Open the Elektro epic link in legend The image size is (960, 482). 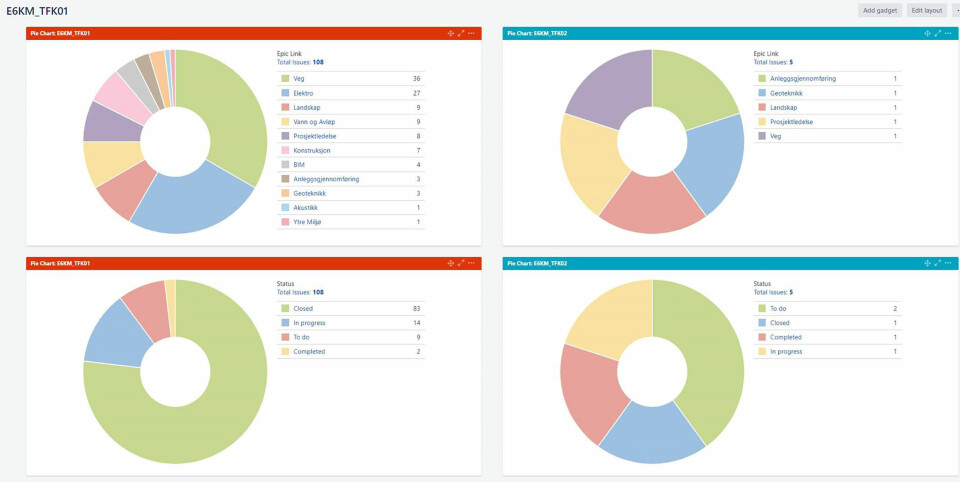click(x=303, y=92)
